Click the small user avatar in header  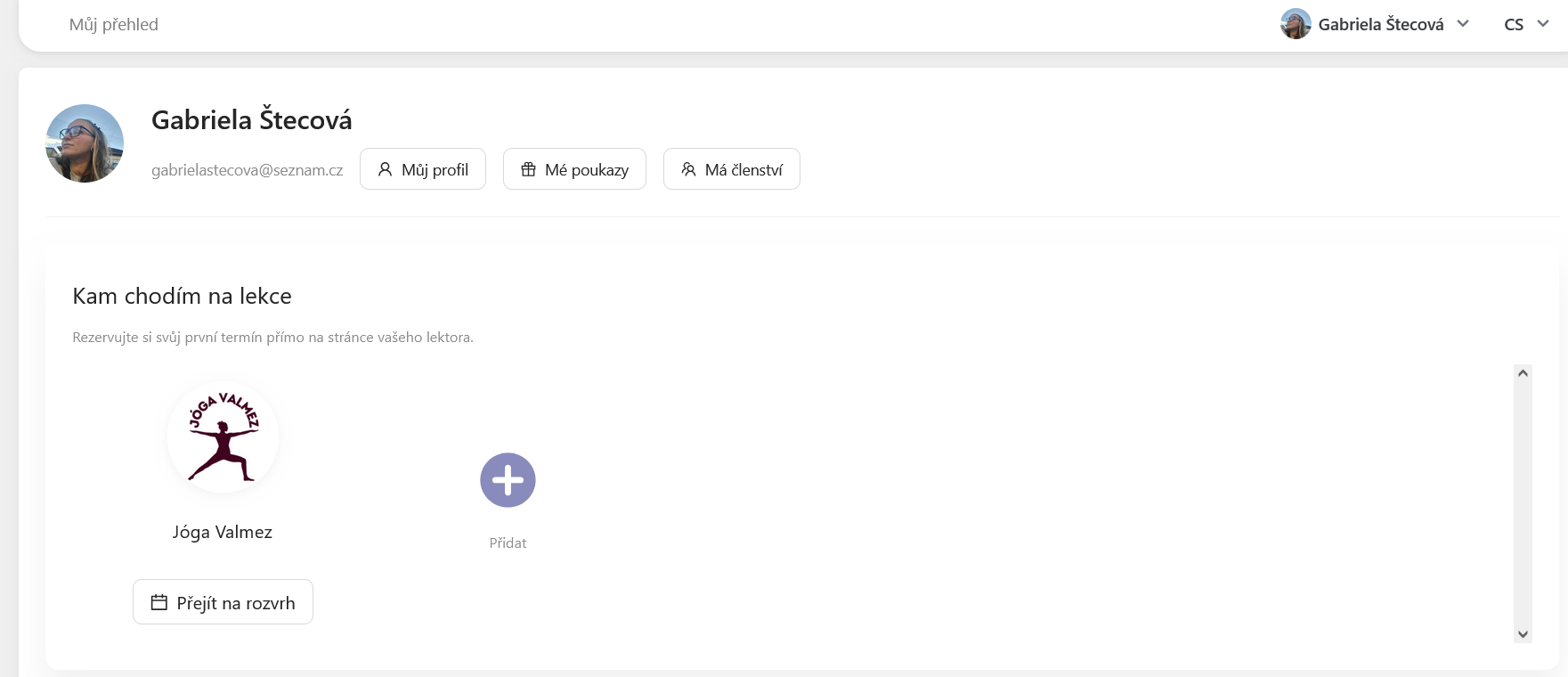(1296, 24)
